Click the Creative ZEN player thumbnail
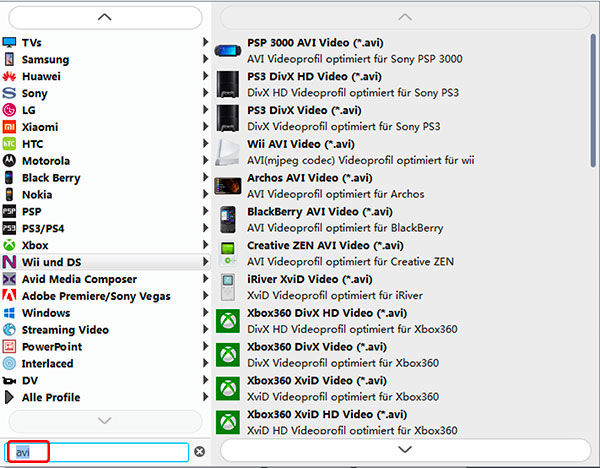600x468 pixels. pos(228,253)
